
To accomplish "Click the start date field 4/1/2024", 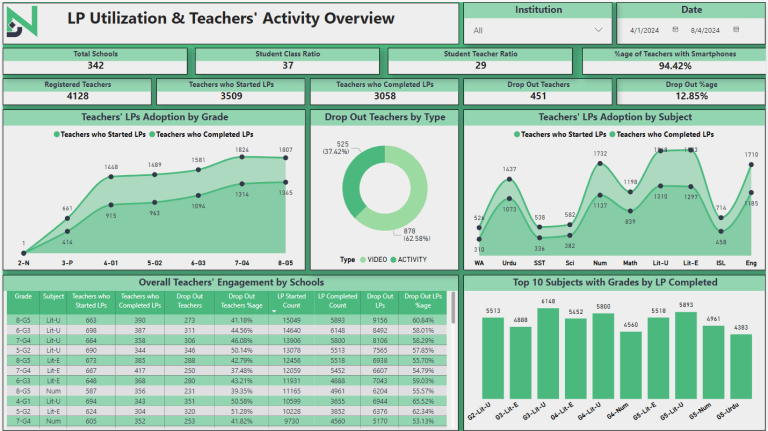I will coord(646,30).
